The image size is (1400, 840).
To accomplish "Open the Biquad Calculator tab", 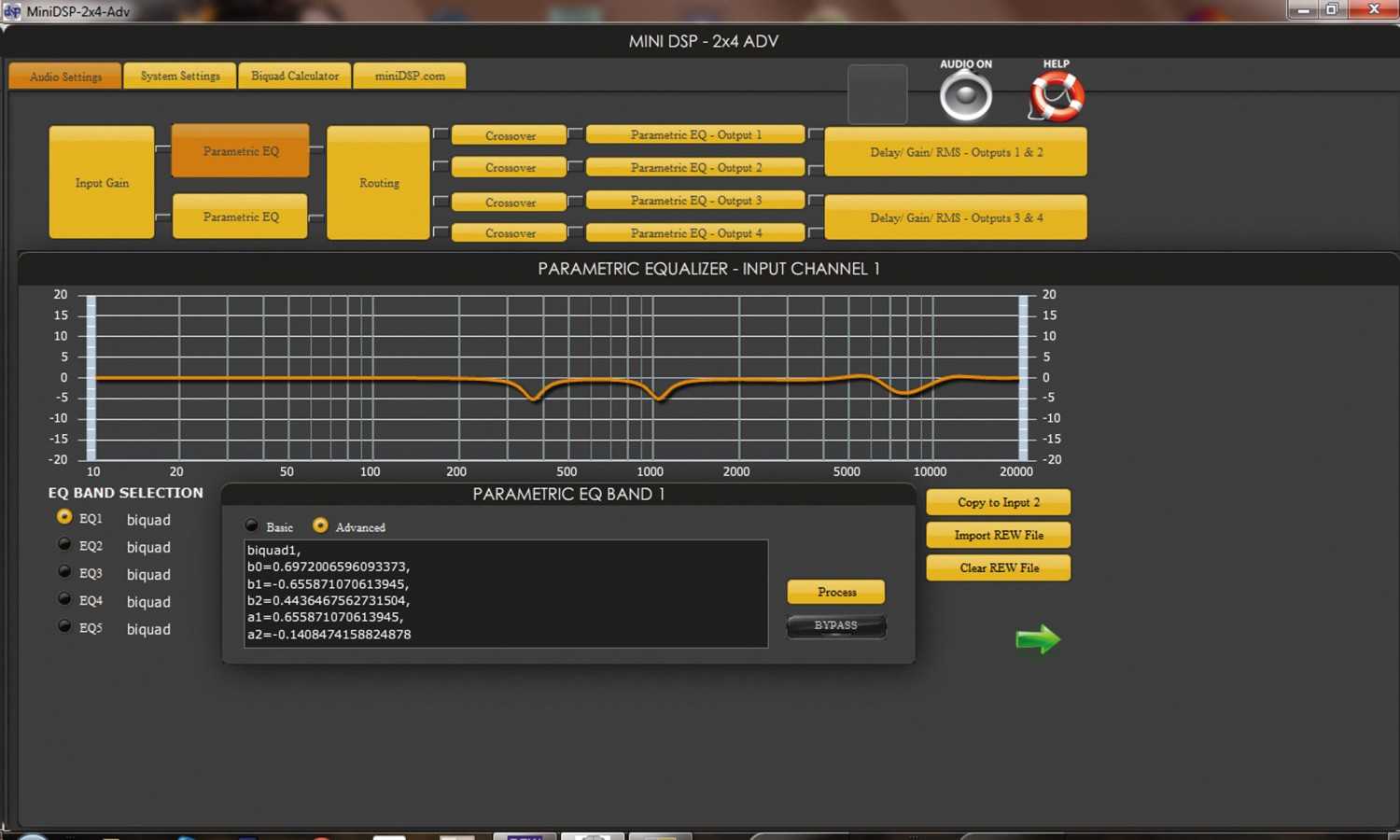I will 295,76.
